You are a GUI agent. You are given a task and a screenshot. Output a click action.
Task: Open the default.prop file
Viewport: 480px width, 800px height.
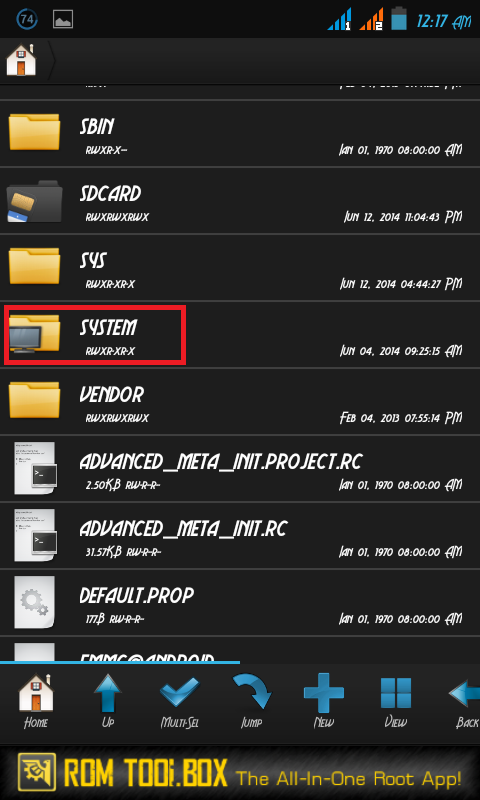coord(240,603)
